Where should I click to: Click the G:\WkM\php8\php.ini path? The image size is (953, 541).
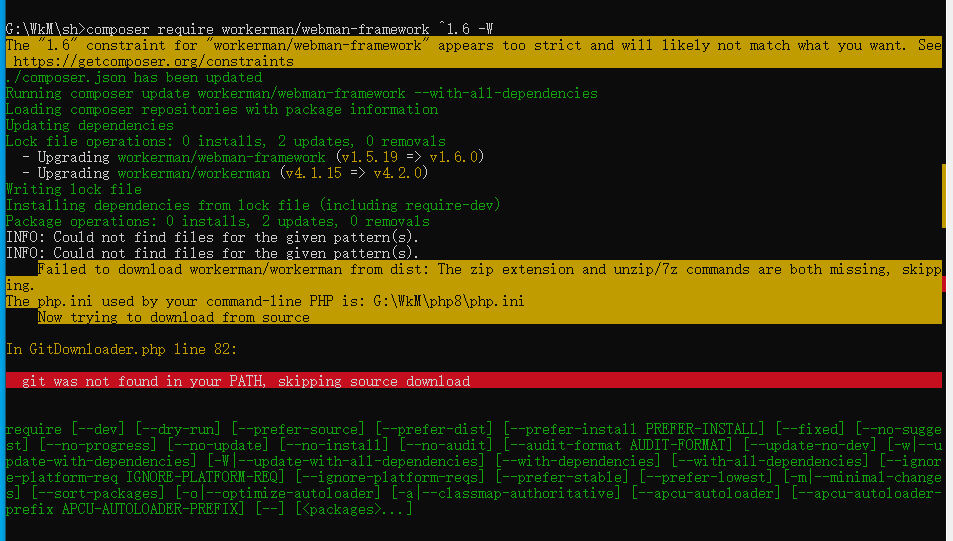pyautogui.click(x=448, y=302)
